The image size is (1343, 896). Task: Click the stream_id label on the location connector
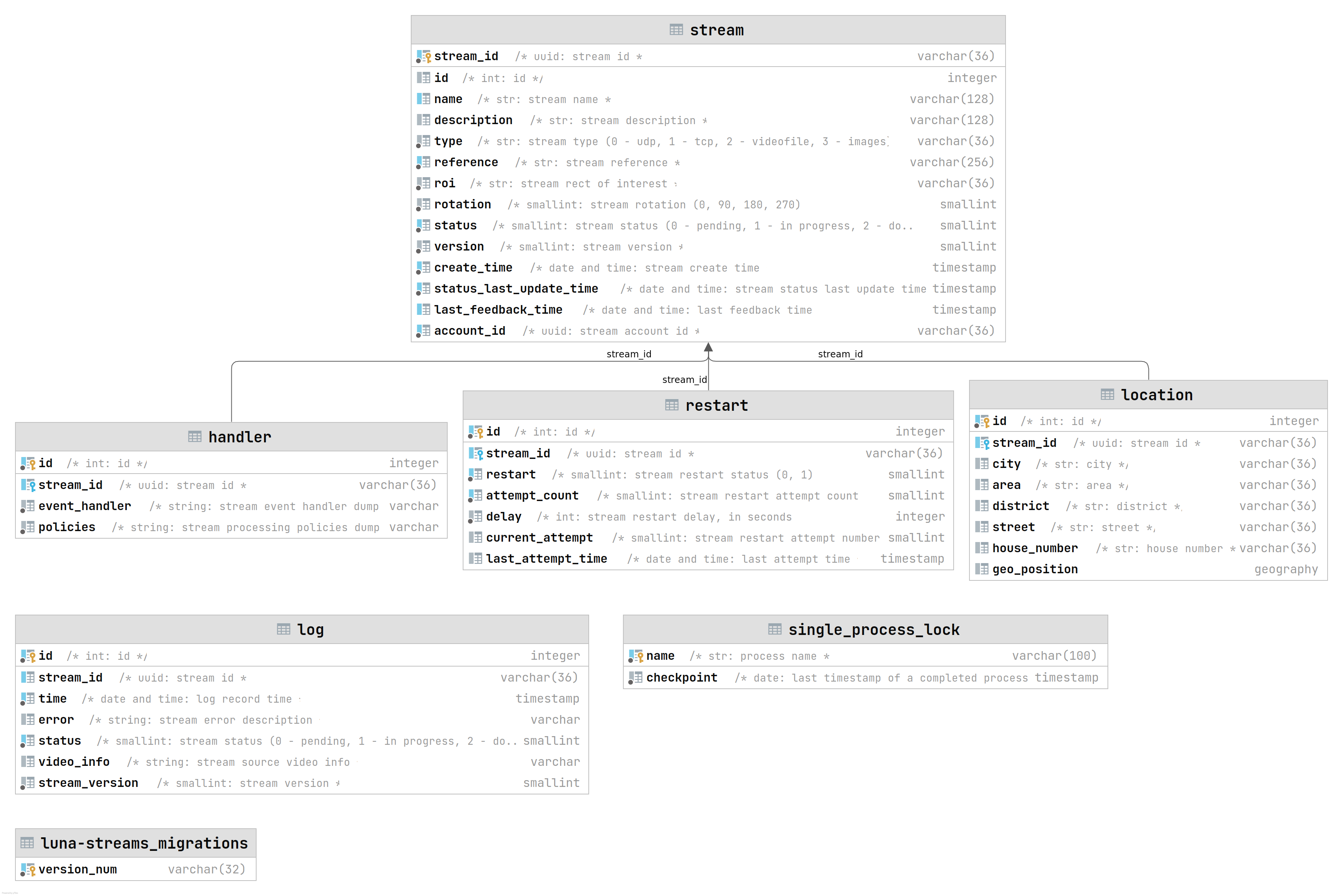pos(840,354)
